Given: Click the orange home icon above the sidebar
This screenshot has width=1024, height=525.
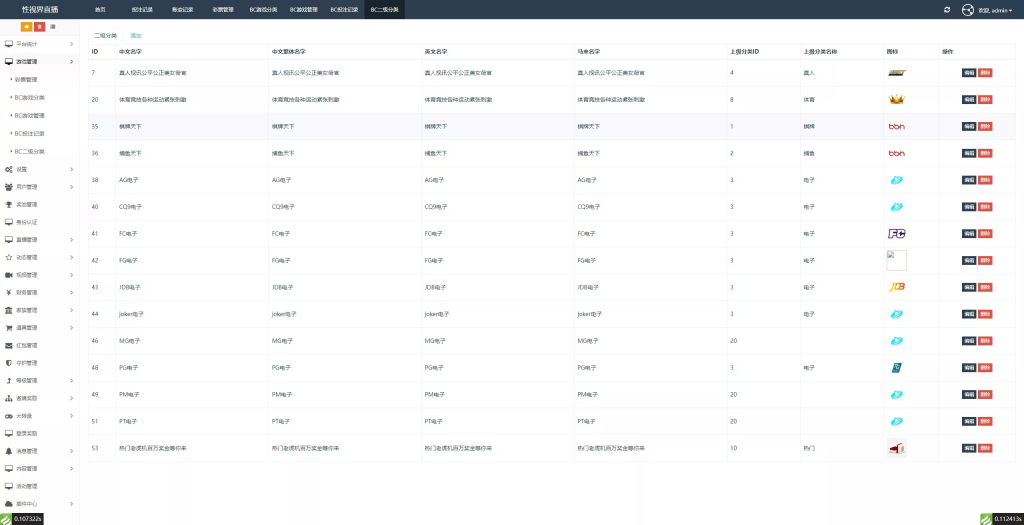Looking at the screenshot, I should tap(26, 26).
